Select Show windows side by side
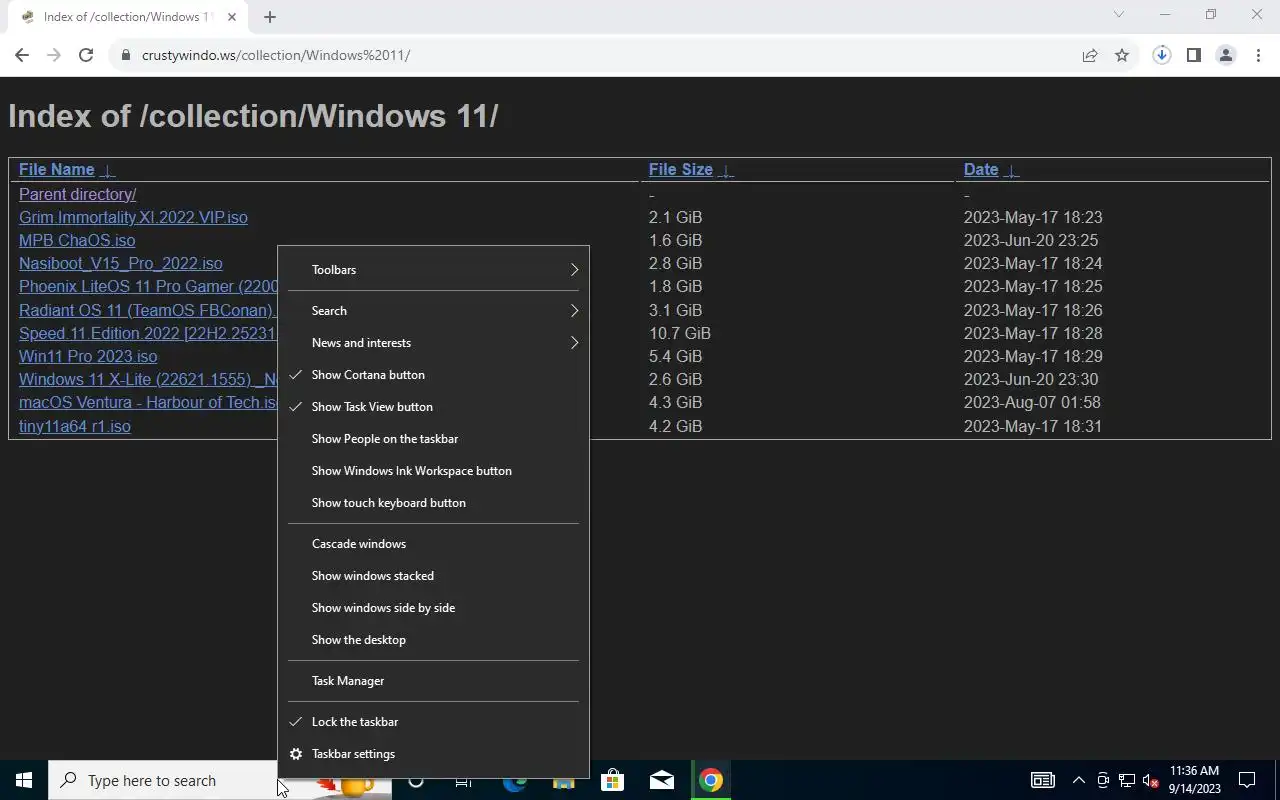This screenshot has height=800, width=1280. click(433, 608)
